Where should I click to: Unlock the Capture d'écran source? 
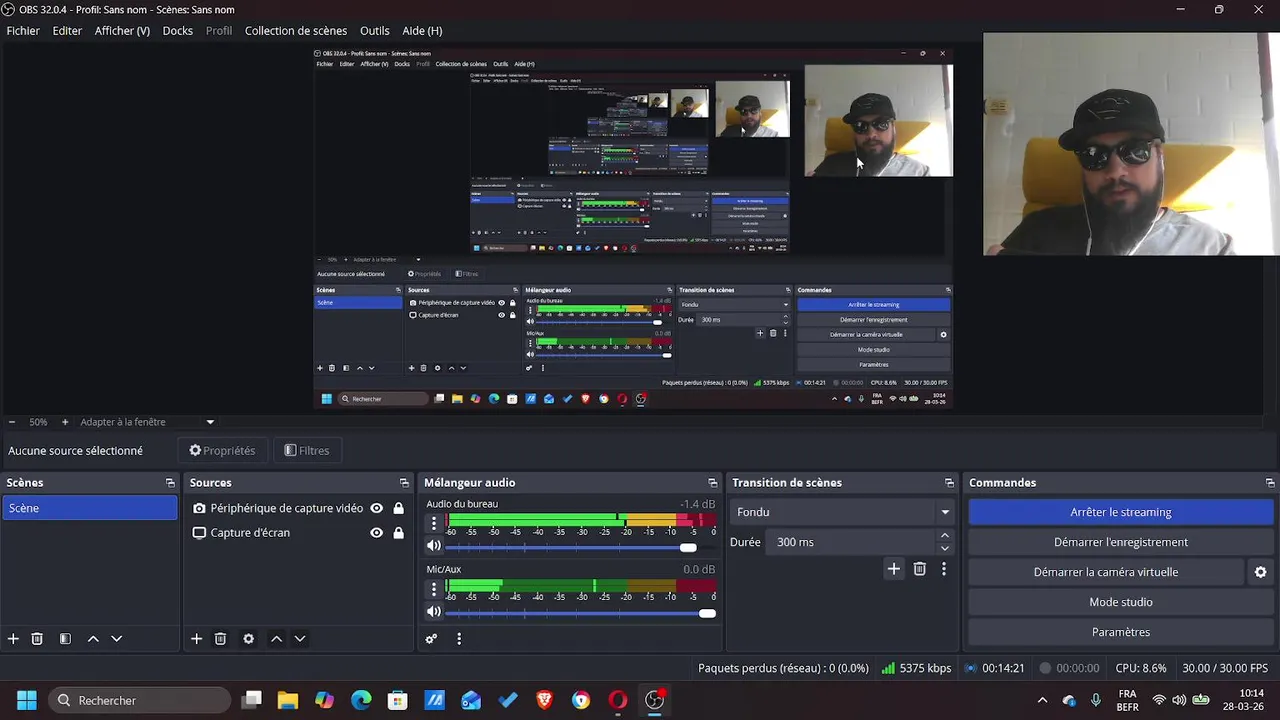(398, 533)
